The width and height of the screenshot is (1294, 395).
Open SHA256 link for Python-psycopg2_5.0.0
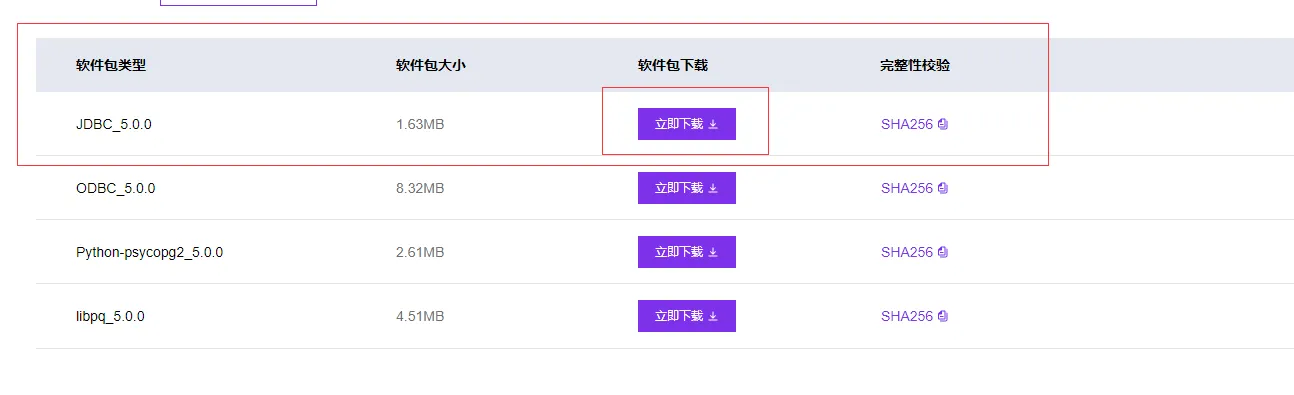pyautogui.click(x=907, y=253)
